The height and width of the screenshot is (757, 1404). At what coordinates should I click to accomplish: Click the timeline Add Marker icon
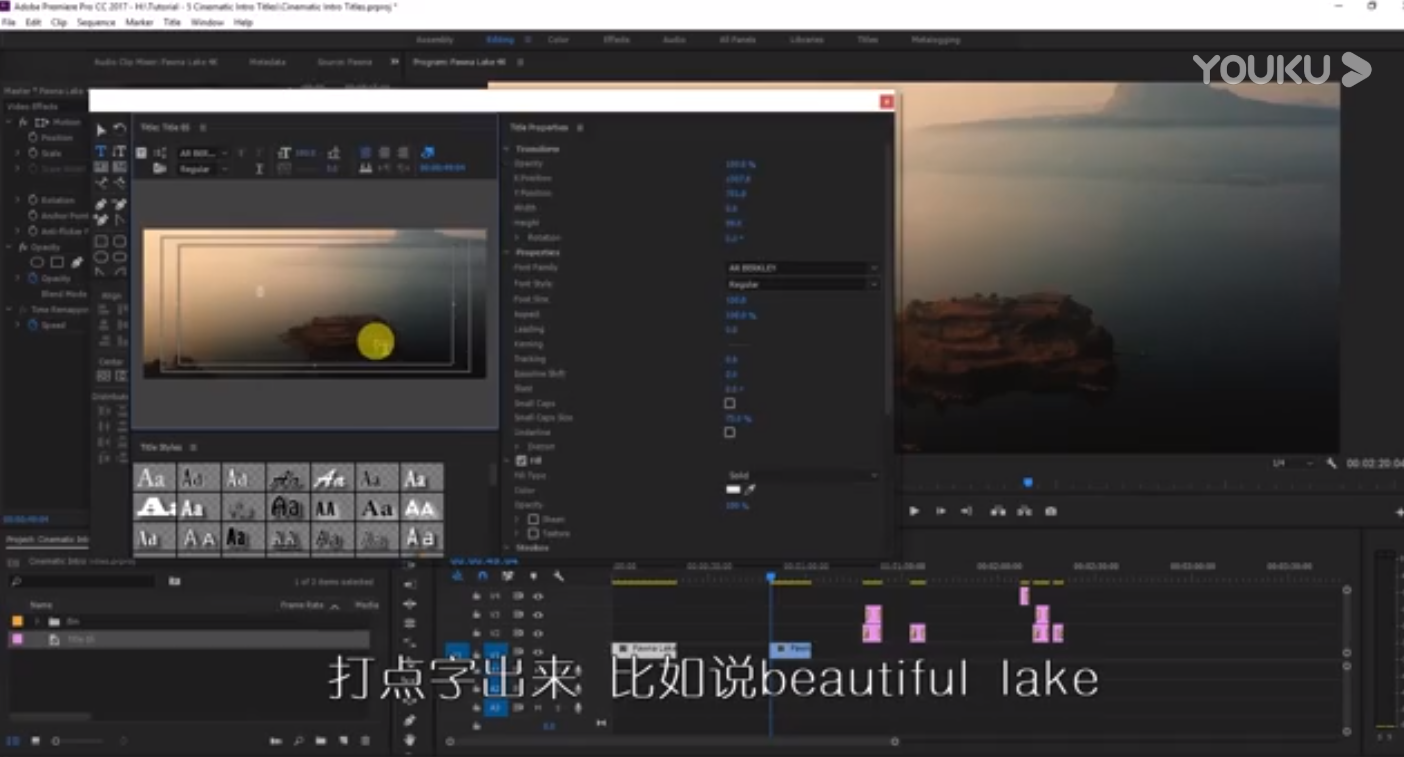coord(533,576)
